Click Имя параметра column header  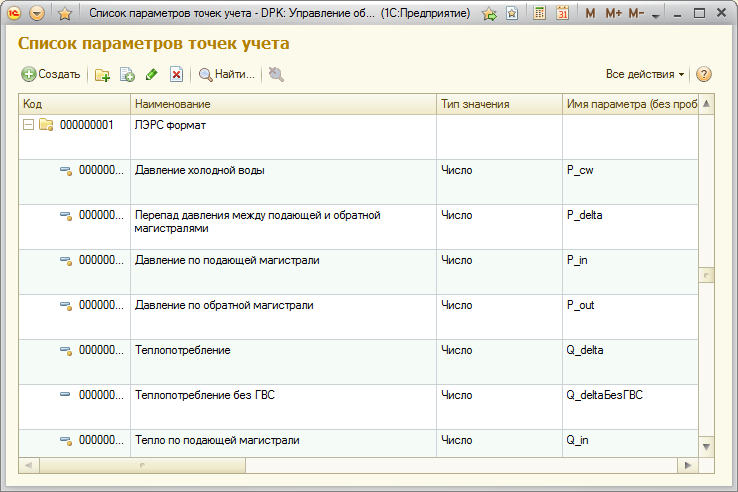[631, 104]
